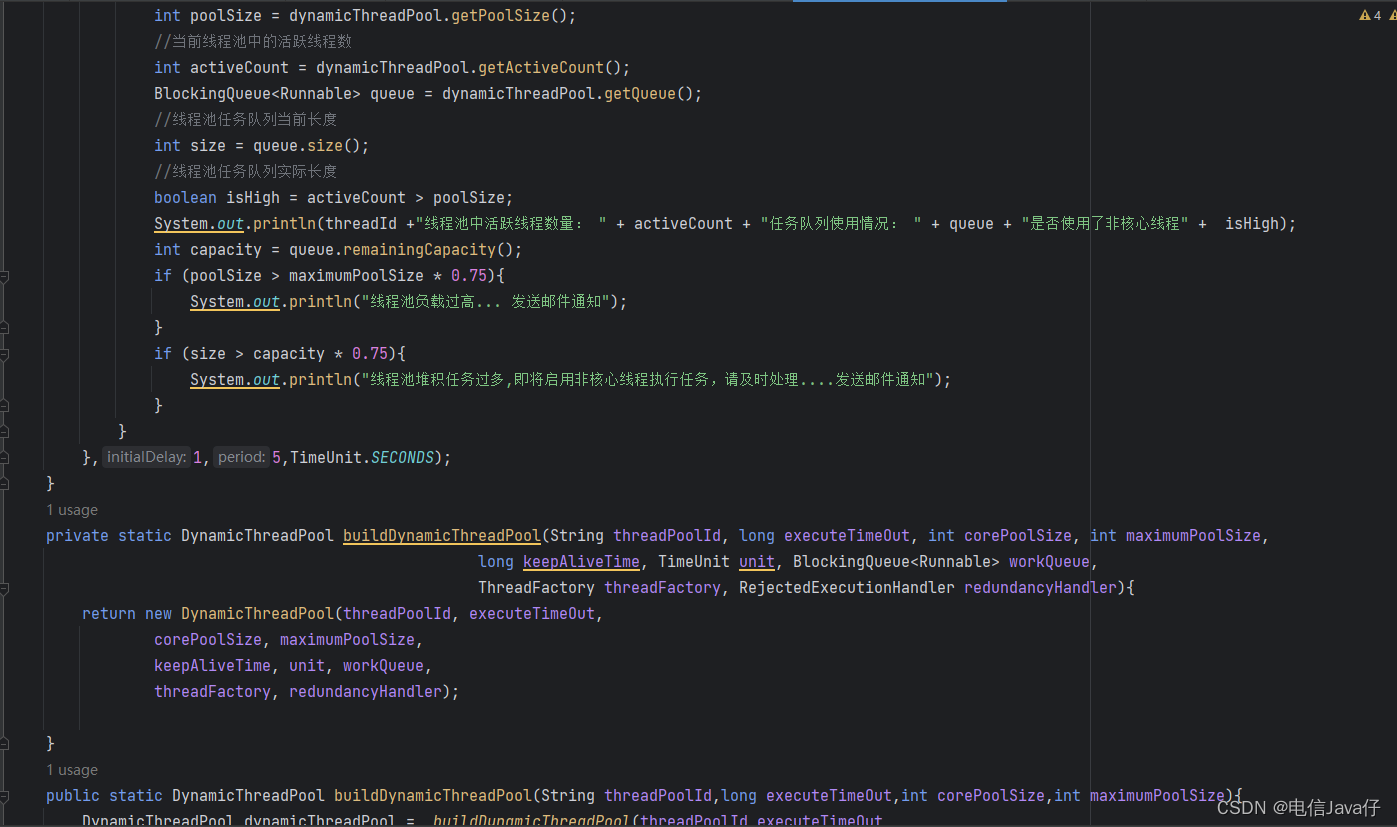Screen dimensions: 1397x827
Task: Click fold marker on brace above first '1 usage'
Action: pos(4,483)
